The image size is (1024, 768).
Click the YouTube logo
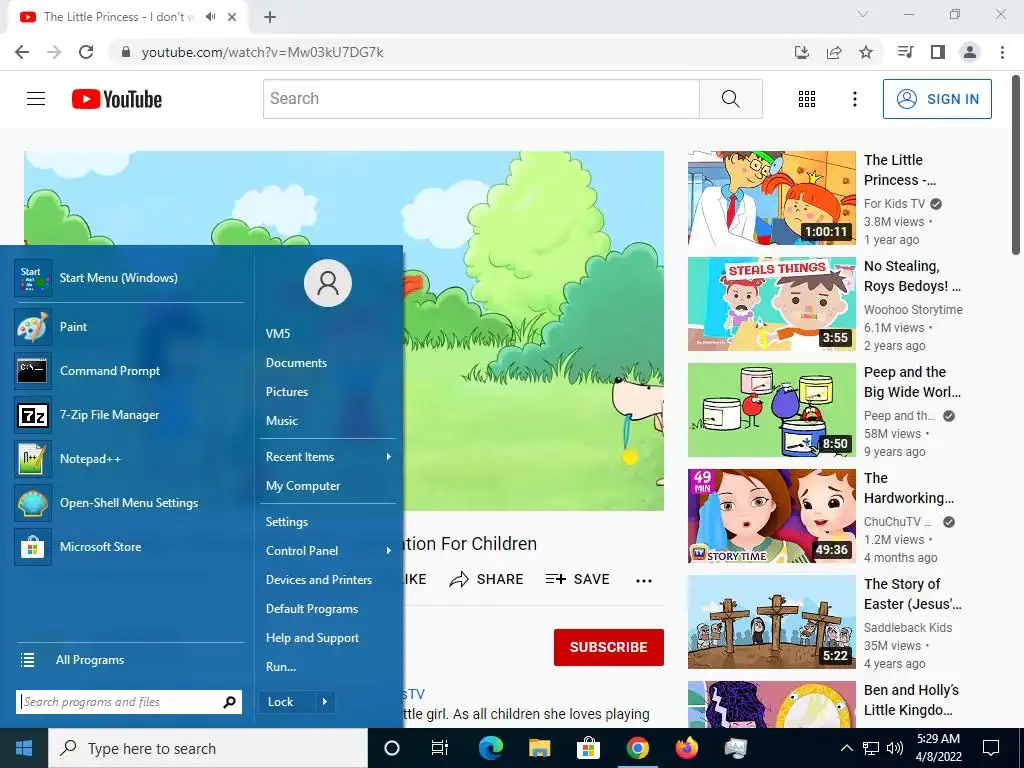pyautogui.click(x=117, y=99)
